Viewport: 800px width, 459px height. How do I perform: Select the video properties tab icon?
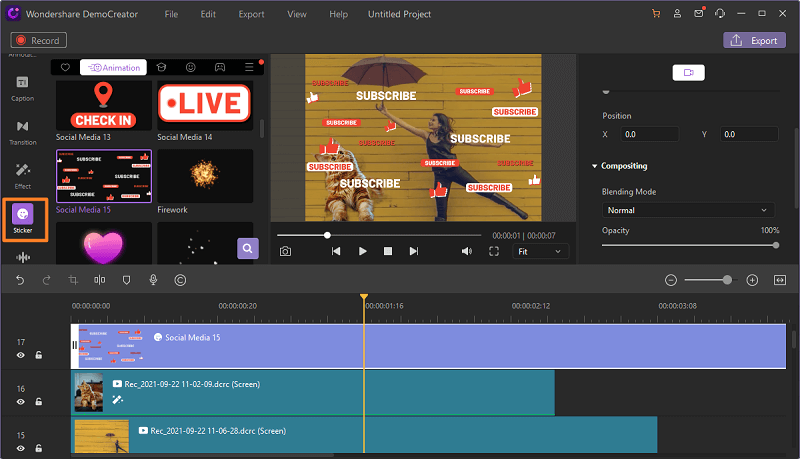[688, 72]
